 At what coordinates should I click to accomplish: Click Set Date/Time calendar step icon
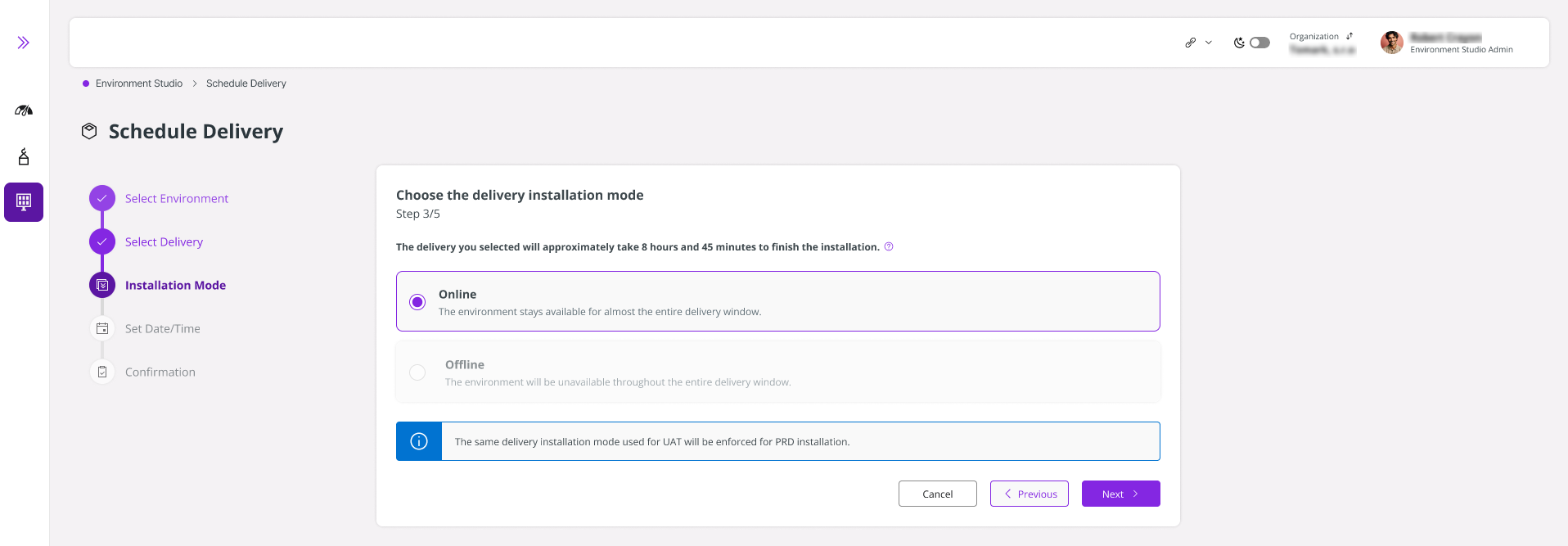[102, 328]
